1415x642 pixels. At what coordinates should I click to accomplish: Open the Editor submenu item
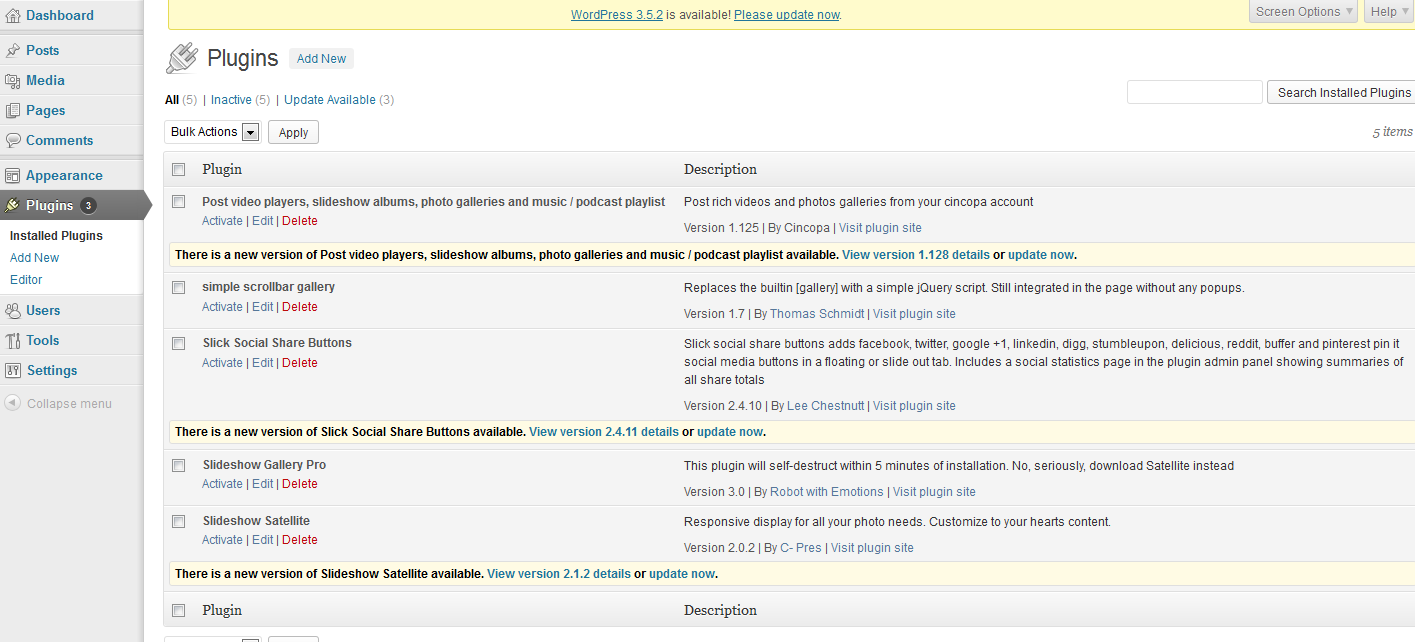[x=26, y=280]
